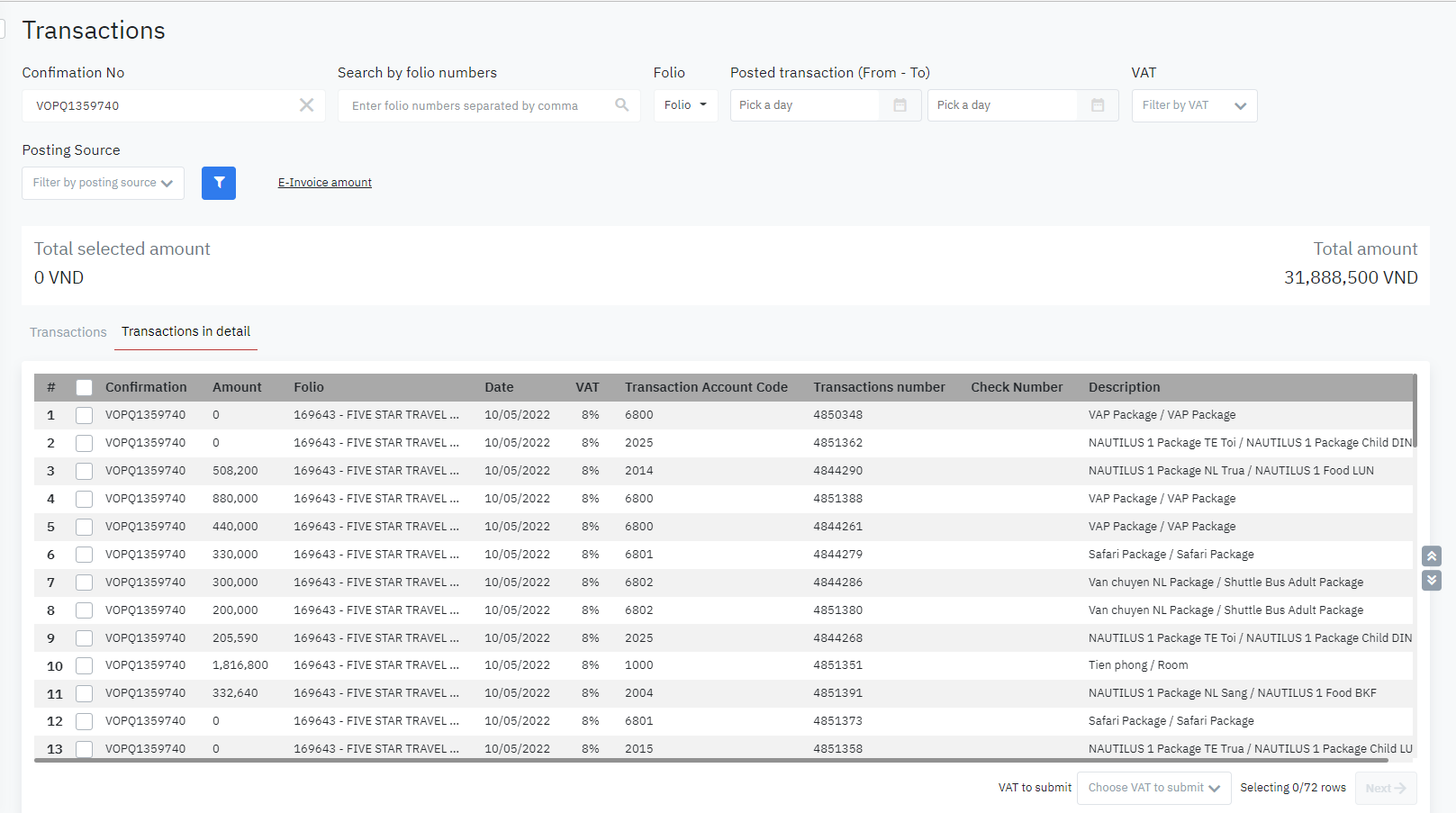Image resolution: width=1456 pixels, height=813 pixels.
Task: Check the checkbox for row 3
Action: coord(85,471)
